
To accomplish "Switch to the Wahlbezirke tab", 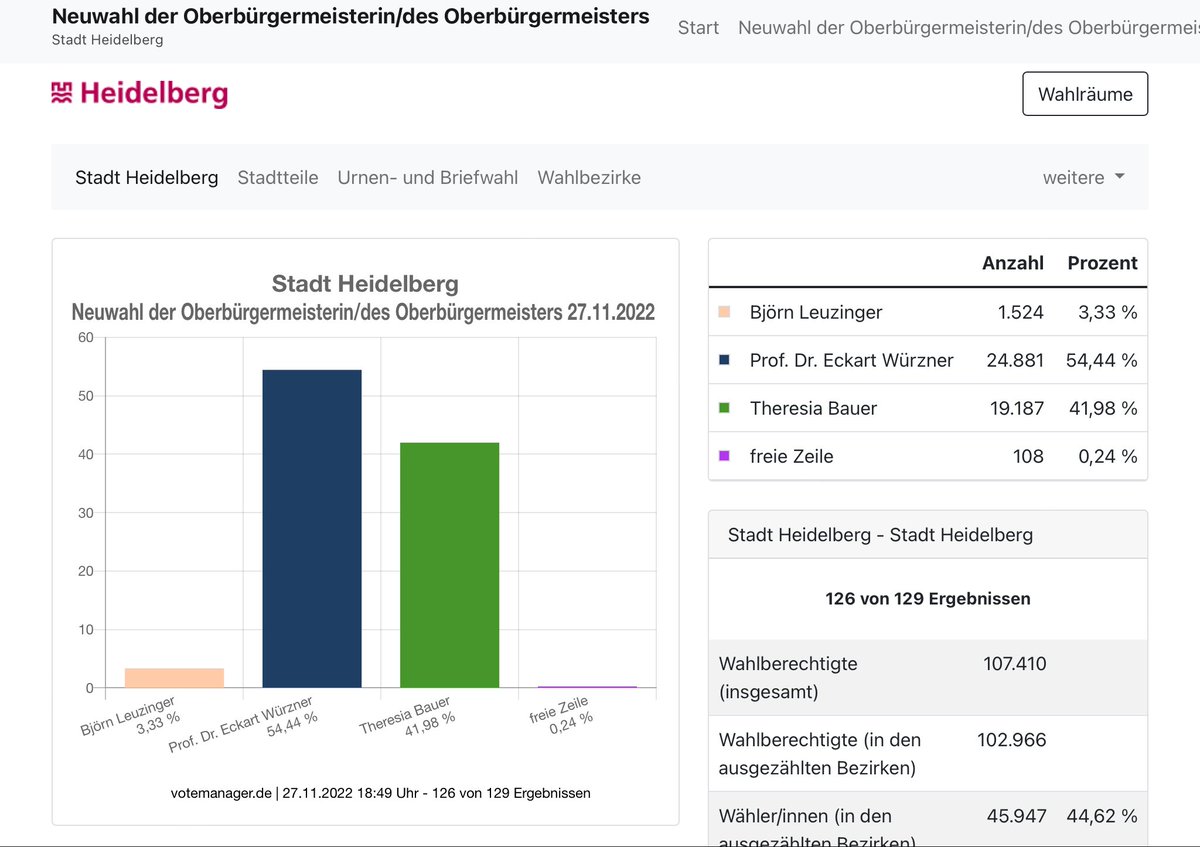I will click(x=589, y=177).
